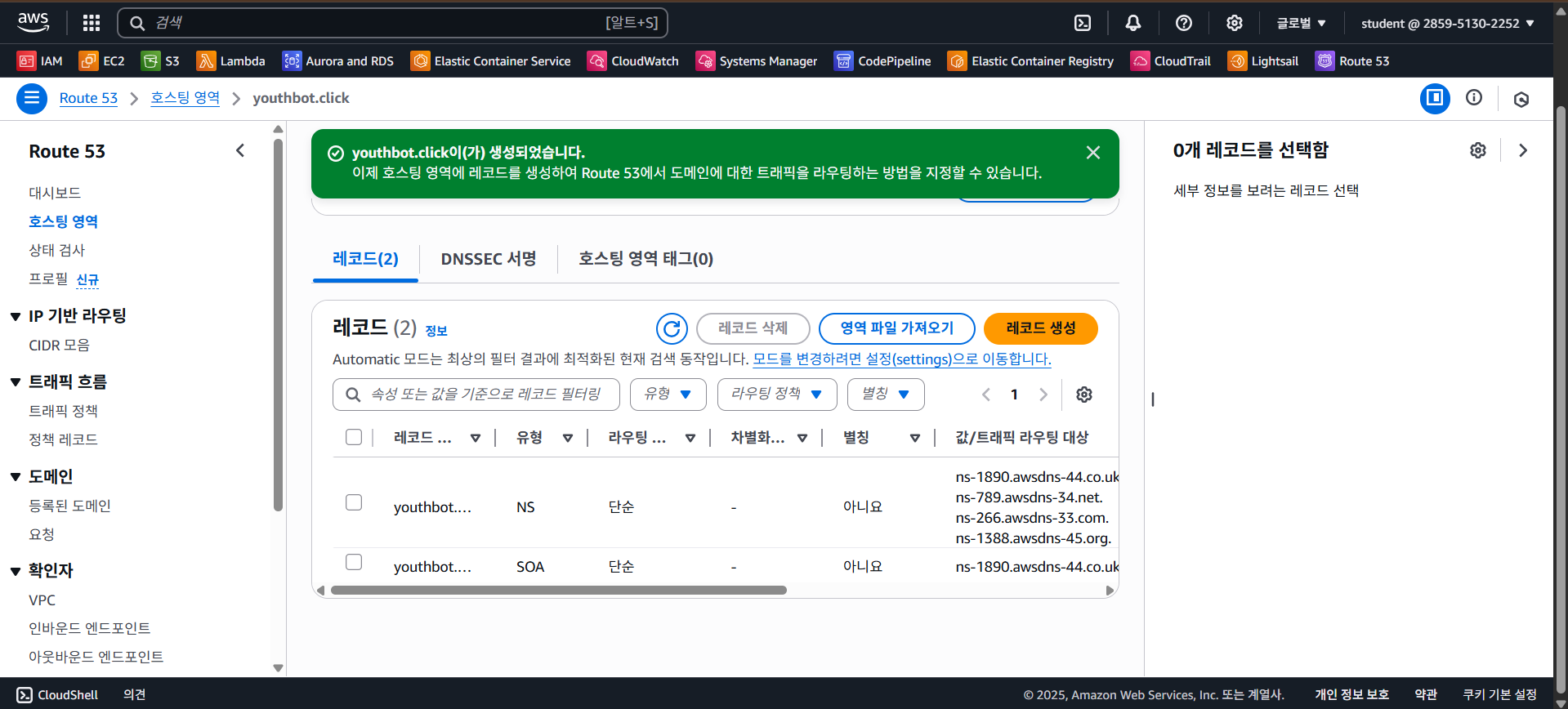
Task: Collapse the 트래픽 흐름 section
Action: (16, 382)
